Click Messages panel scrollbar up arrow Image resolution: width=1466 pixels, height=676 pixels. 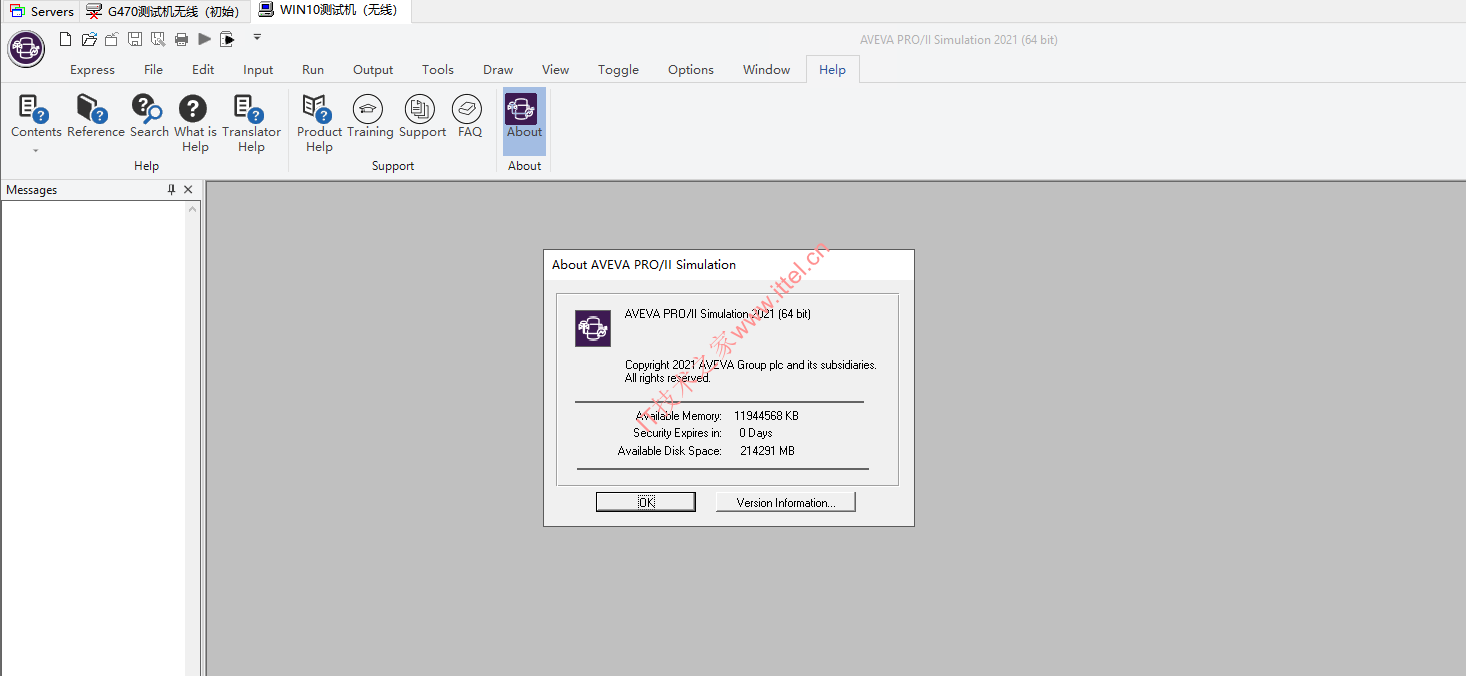click(193, 209)
